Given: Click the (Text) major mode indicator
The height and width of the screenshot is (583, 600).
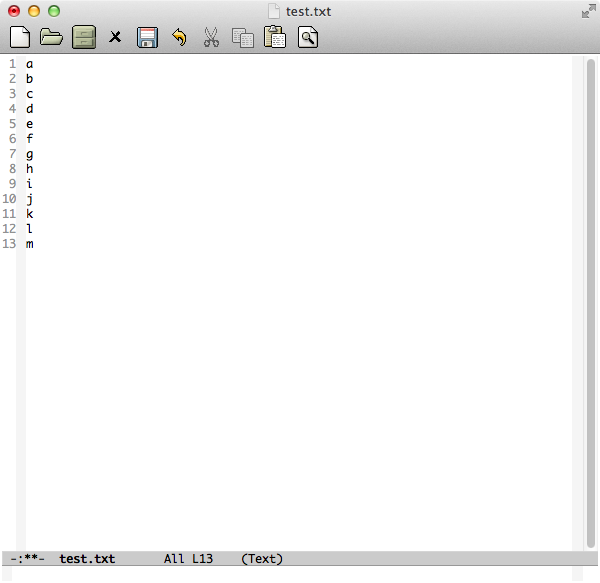Looking at the screenshot, I should (262, 559).
